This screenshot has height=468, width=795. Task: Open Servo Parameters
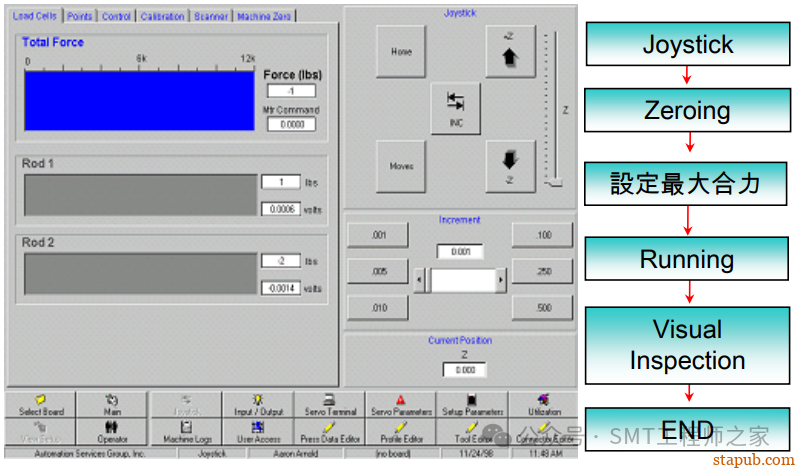pos(401,404)
